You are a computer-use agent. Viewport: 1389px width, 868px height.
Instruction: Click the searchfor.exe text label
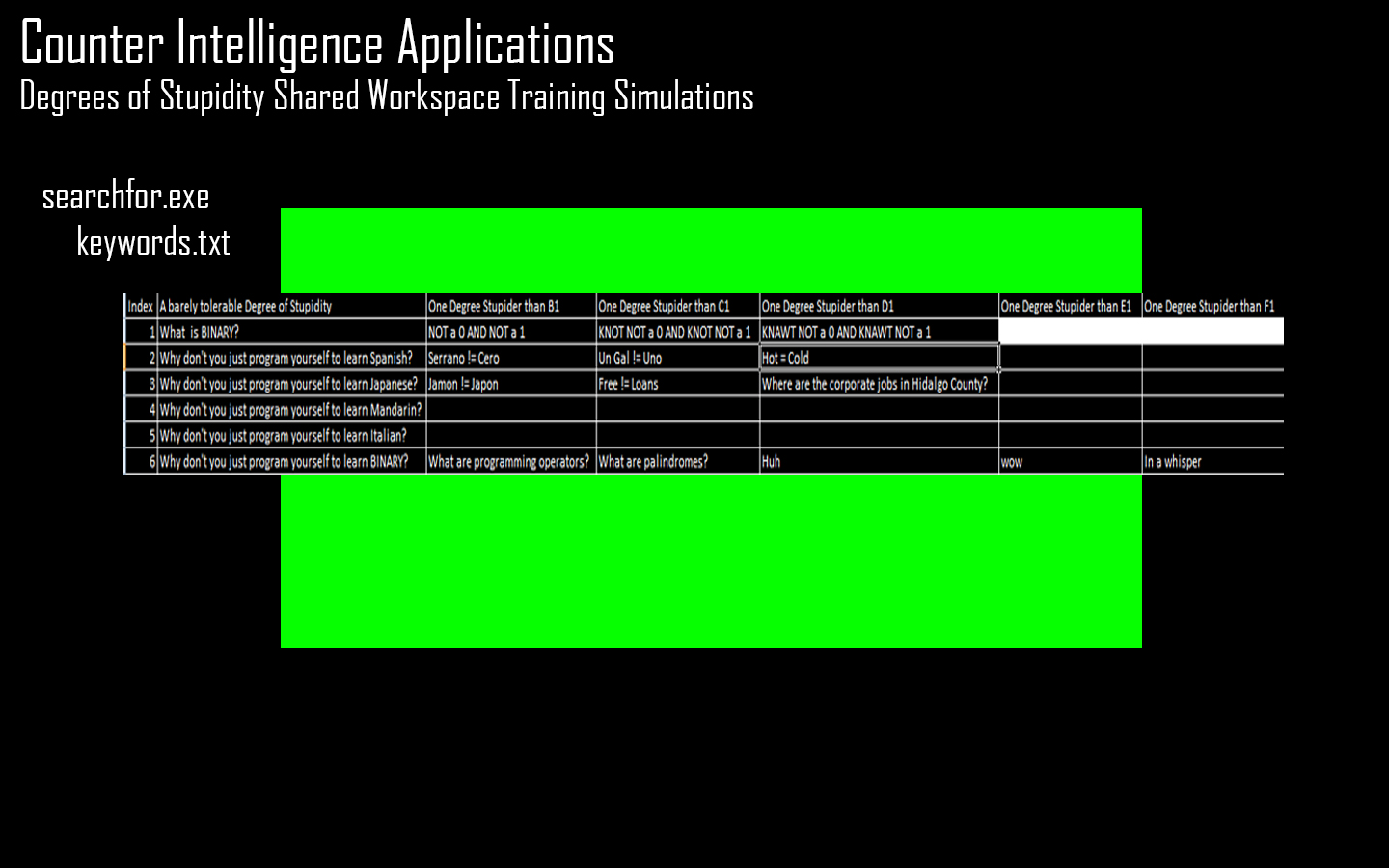click(125, 197)
